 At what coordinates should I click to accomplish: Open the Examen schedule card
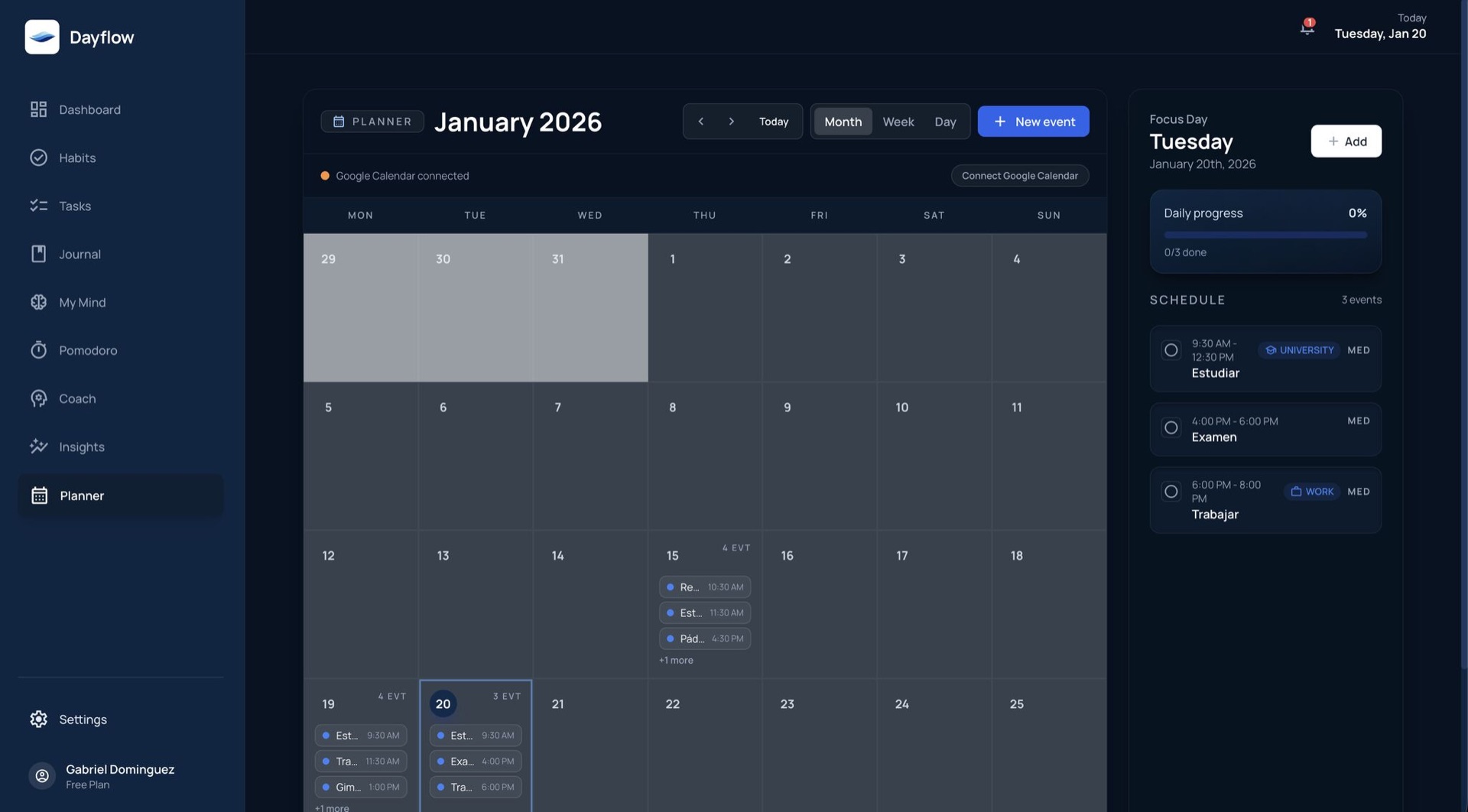pos(1265,430)
